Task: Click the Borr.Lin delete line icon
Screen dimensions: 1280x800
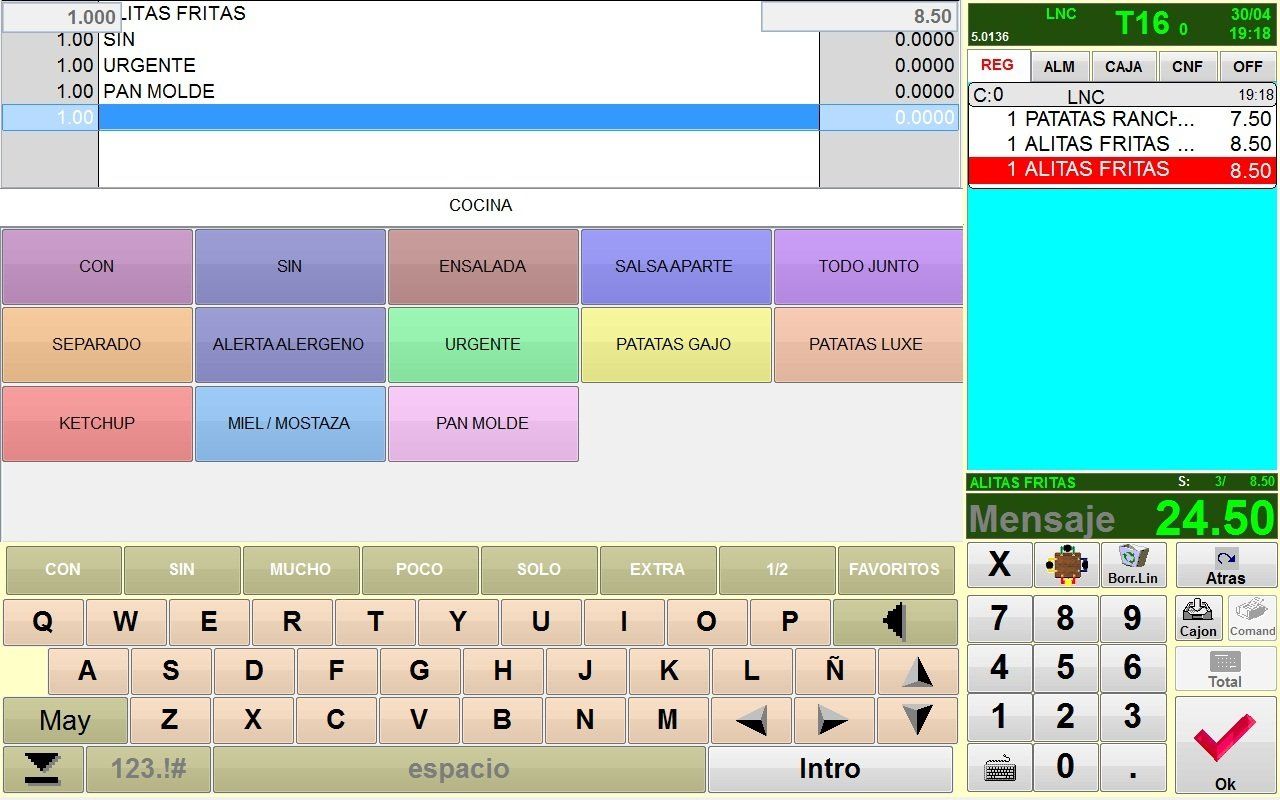Action: [1133, 566]
